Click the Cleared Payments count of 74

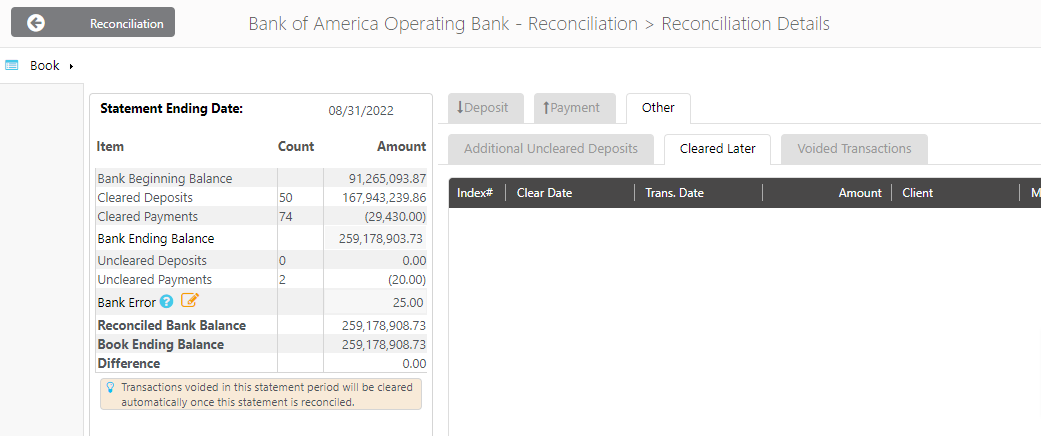tap(286, 217)
